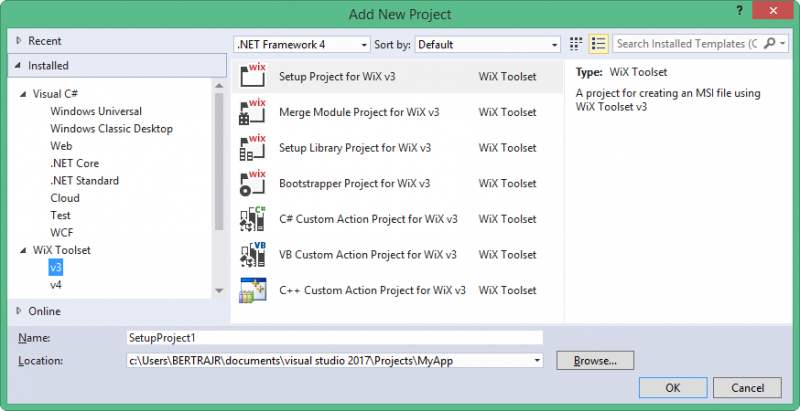Select the v4 node under WiX Toolset
Image resolution: width=800 pixels, height=411 pixels.
(56, 285)
